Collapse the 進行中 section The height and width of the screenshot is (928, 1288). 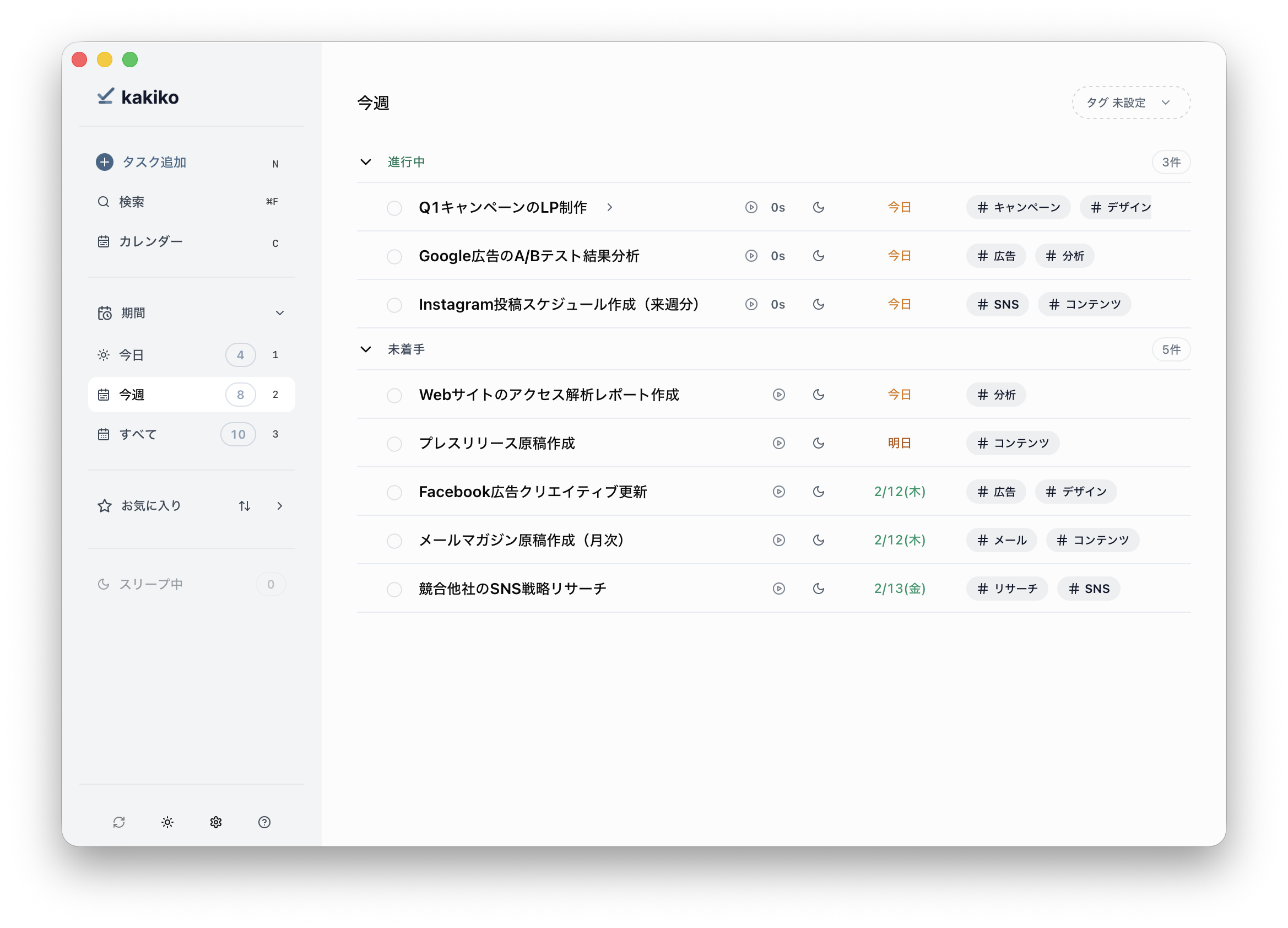(x=366, y=162)
